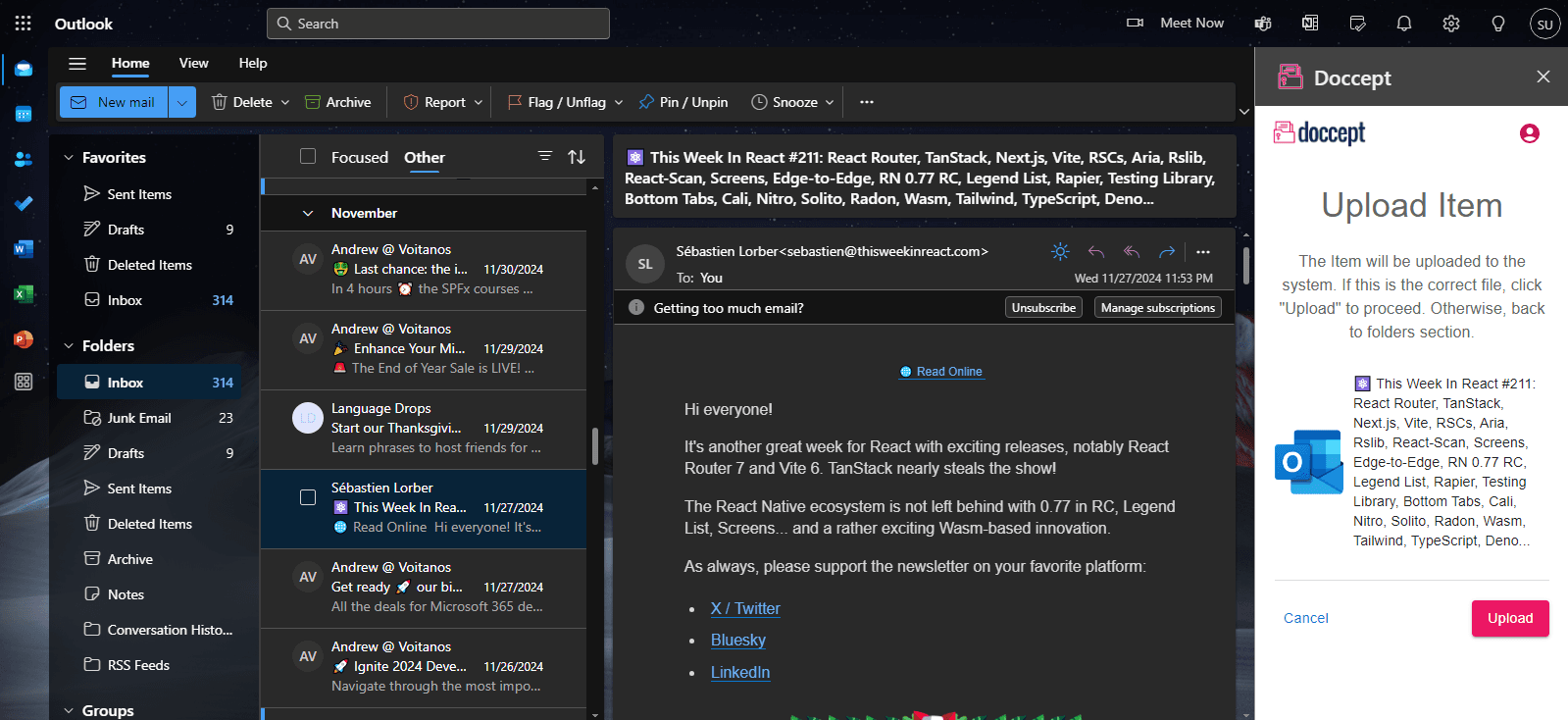
Task: Open Snooze dropdown arrow
Action: tap(830, 102)
